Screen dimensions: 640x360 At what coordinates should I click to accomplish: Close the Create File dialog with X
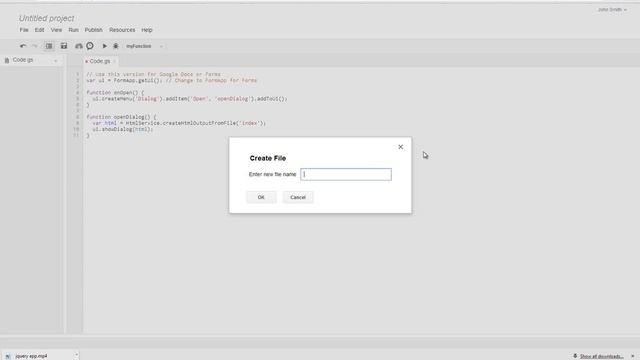click(400, 147)
